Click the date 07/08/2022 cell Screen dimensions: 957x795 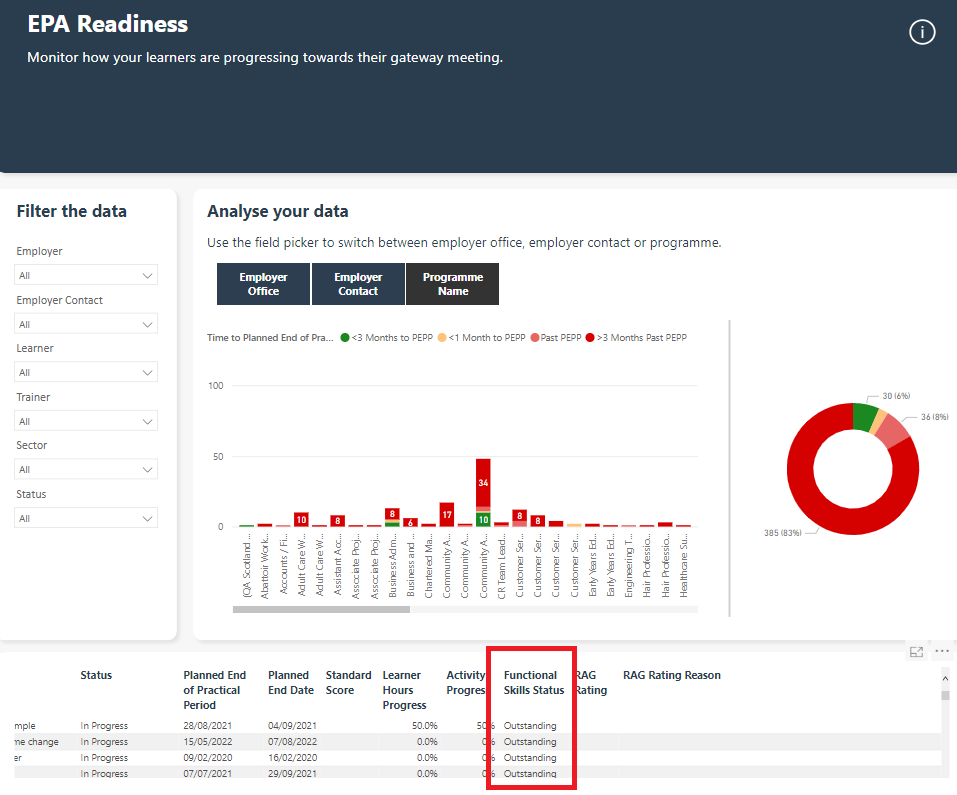pos(292,741)
